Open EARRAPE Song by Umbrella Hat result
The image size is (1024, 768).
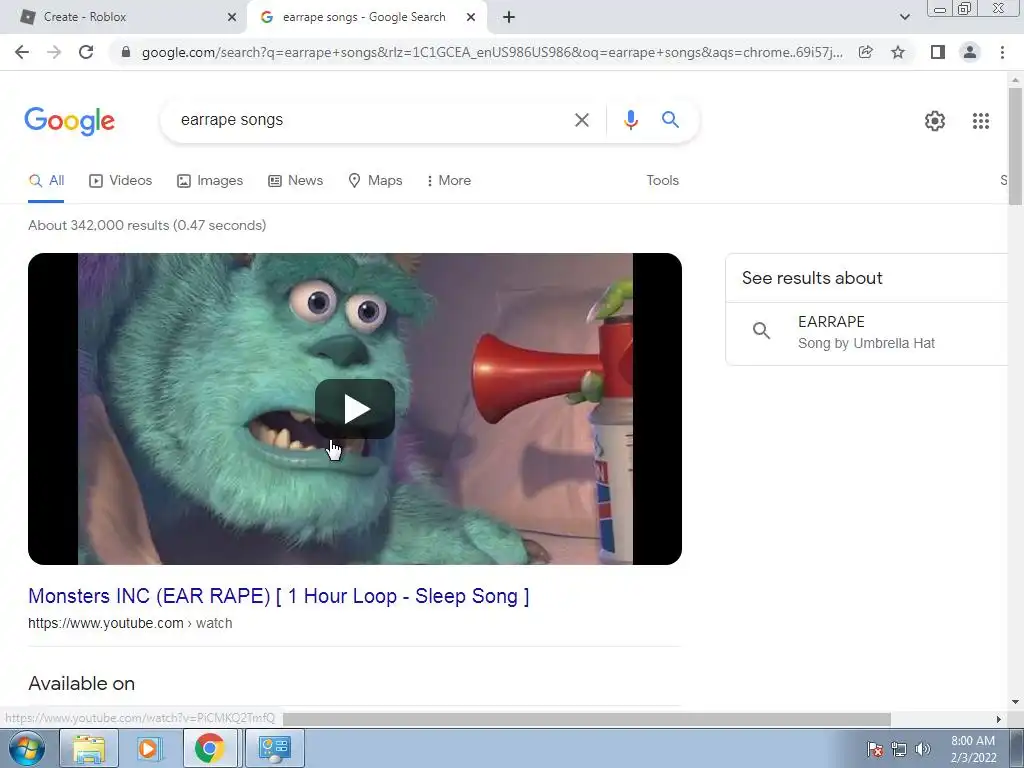pyautogui.click(x=867, y=332)
